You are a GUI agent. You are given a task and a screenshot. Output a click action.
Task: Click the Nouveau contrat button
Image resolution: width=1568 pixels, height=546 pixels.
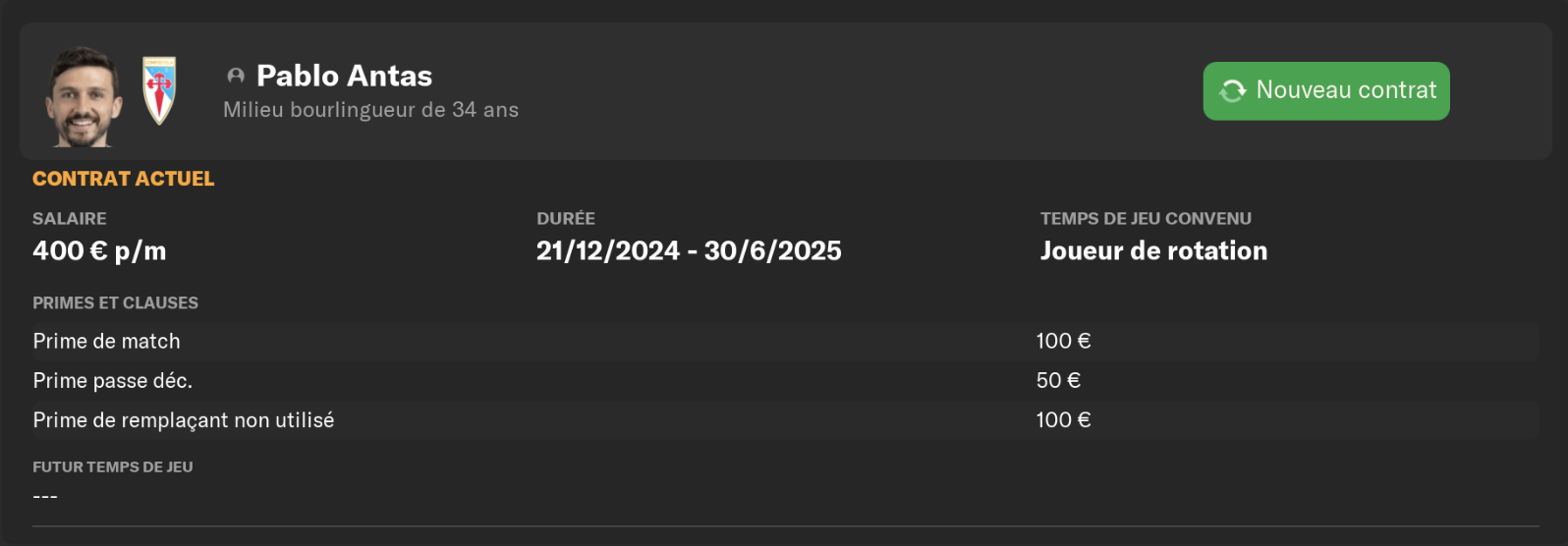(x=1325, y=91)
